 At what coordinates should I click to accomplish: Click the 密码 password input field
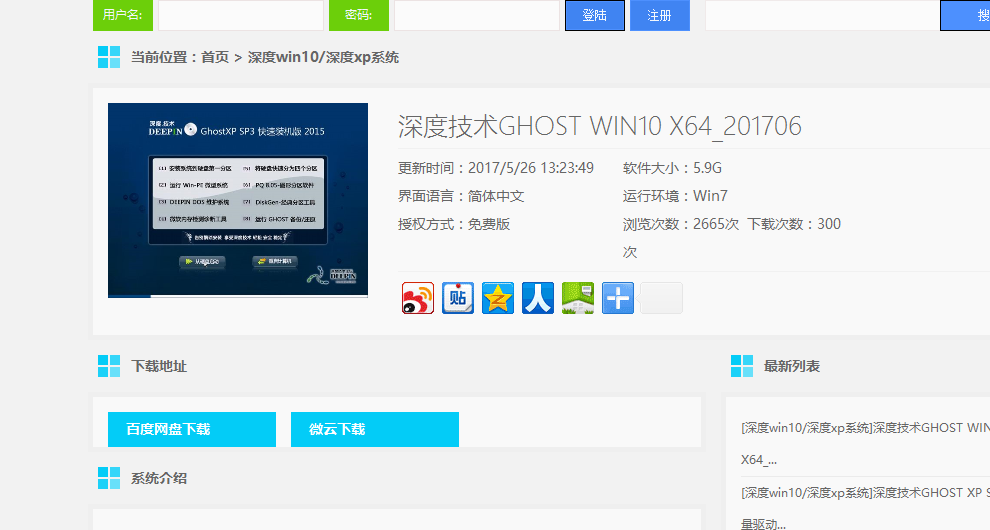pos(476,16)
